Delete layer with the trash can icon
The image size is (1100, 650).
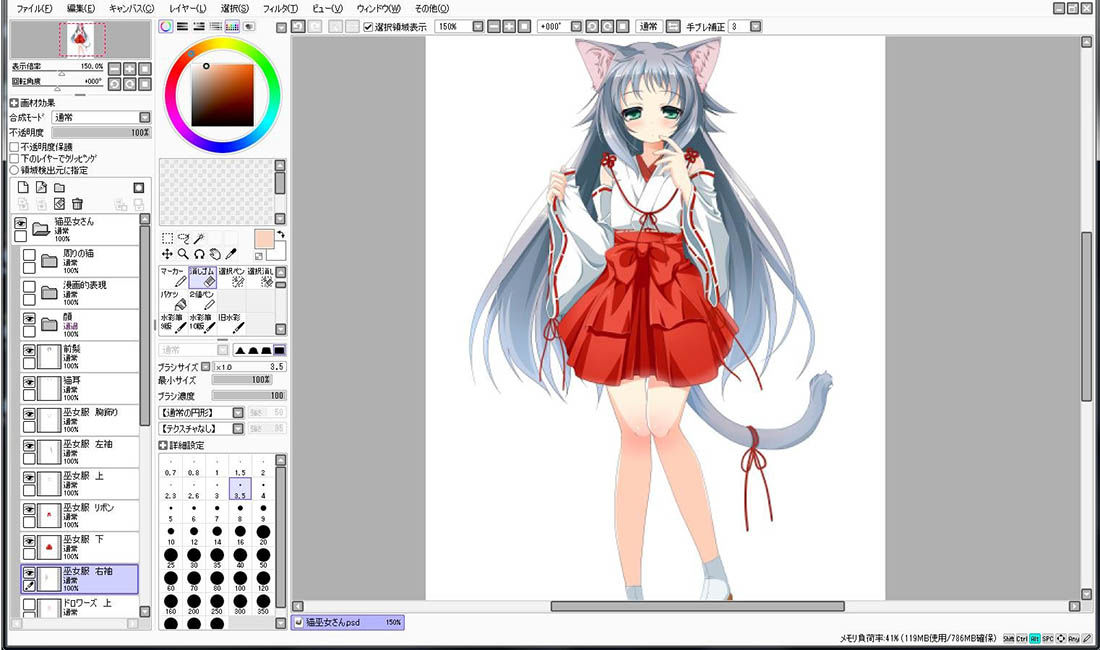[77, 203]
